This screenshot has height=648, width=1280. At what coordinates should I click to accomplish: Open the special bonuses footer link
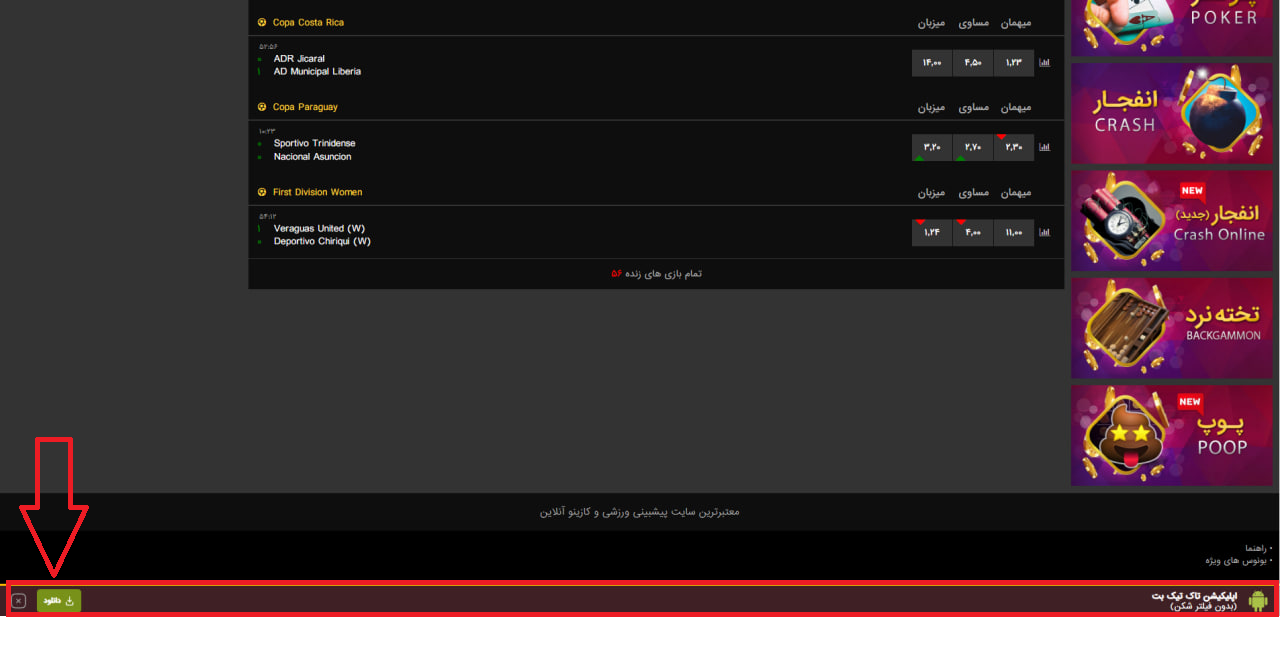pos(1240,561)
